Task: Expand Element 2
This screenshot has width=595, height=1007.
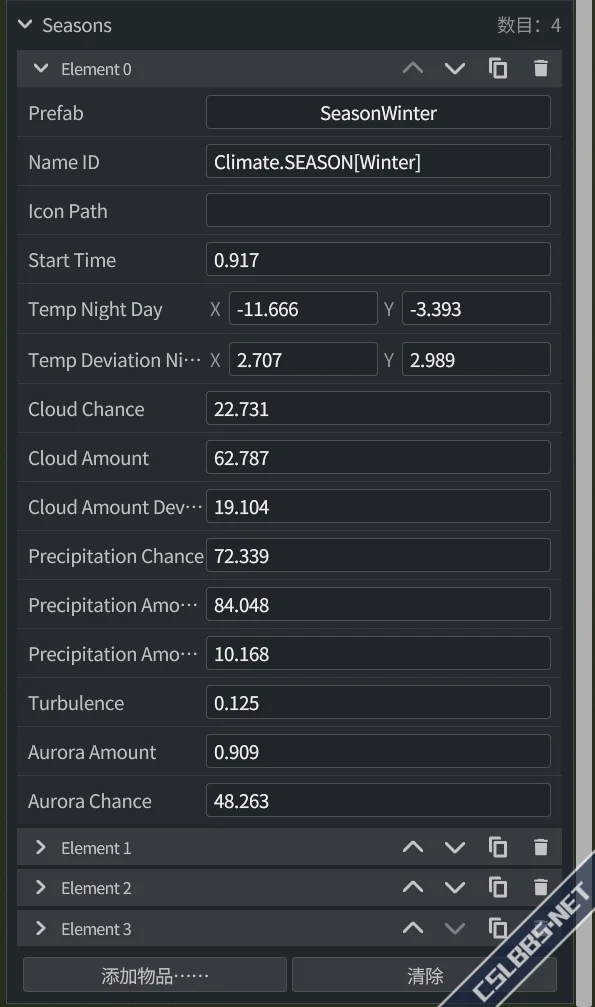Action: [x=40, y=888]
